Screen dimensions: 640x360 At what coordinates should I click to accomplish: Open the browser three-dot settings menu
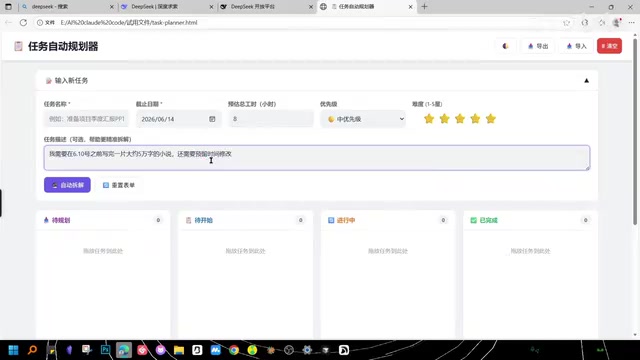631,22
